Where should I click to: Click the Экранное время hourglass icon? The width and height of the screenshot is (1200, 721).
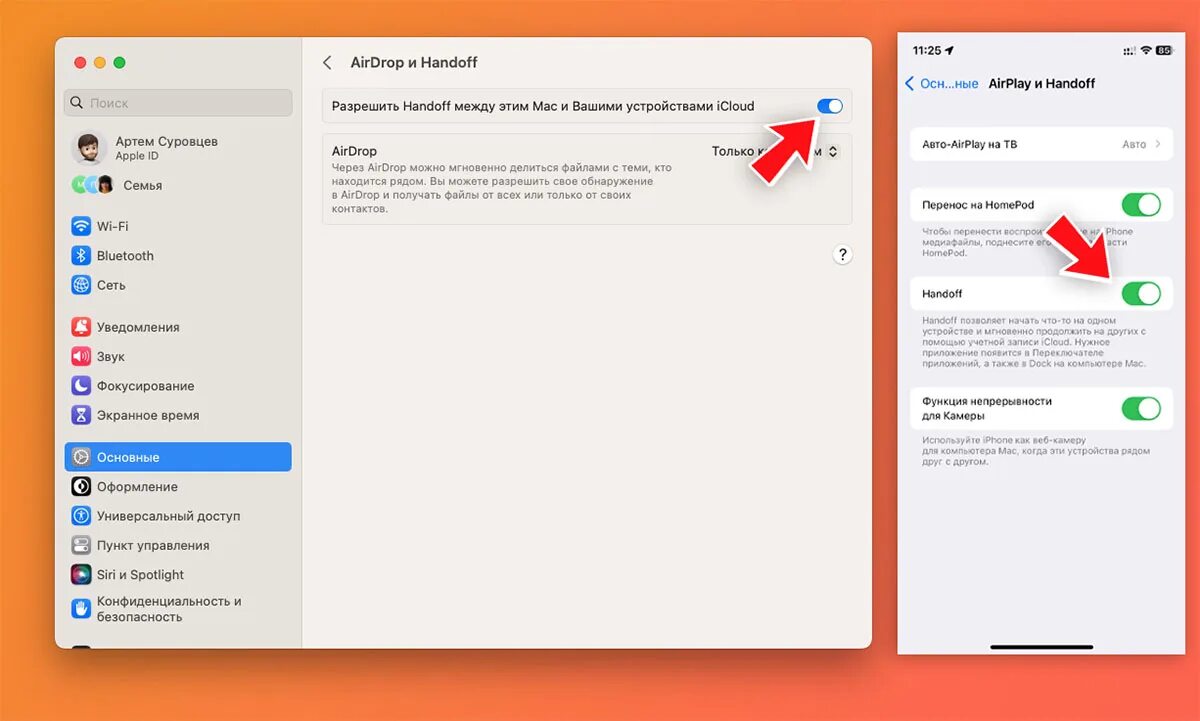pyautogui.click(x=81, y=415)
